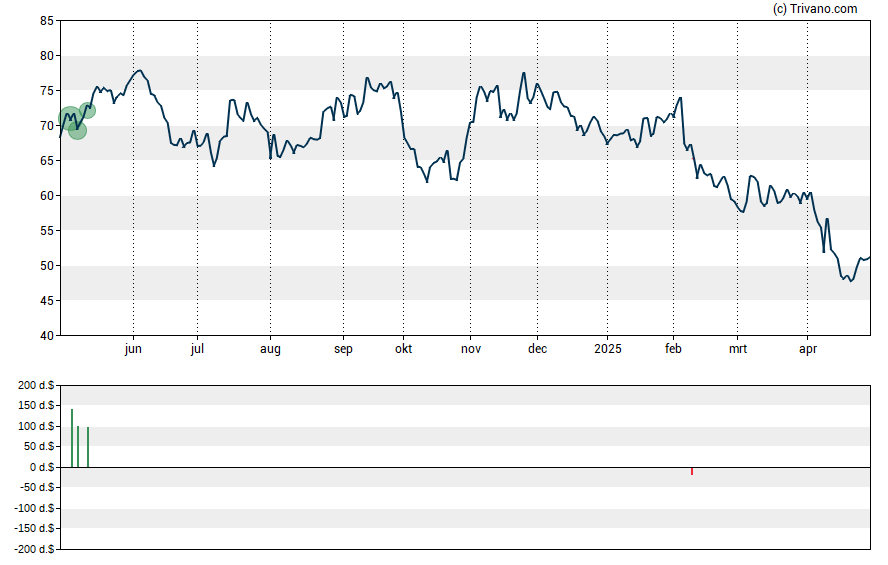
Task: Click the '85' price axis label
Action: coord(47,21)
